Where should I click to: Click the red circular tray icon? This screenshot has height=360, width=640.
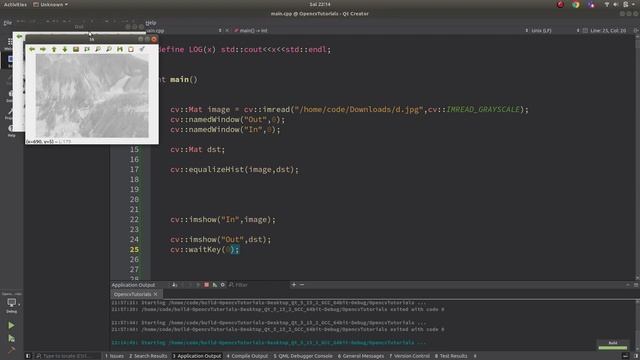pos(560,4)
